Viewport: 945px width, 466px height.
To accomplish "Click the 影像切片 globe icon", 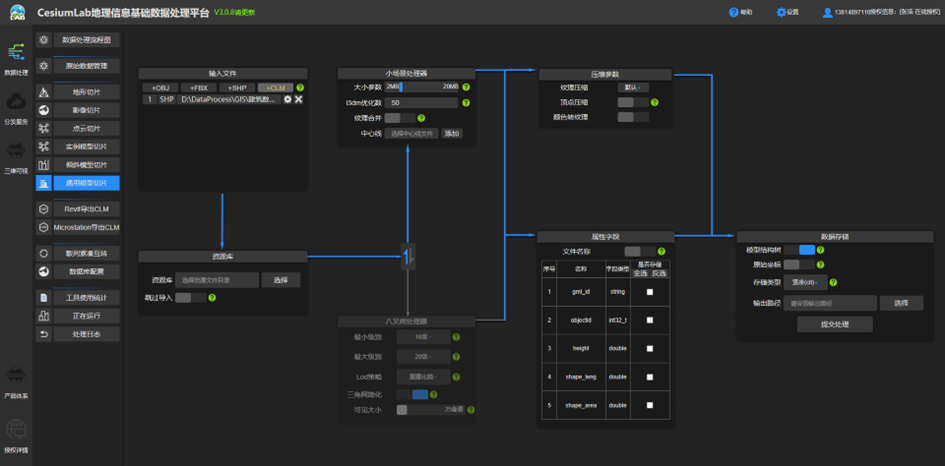I will [x=43, y=110].
